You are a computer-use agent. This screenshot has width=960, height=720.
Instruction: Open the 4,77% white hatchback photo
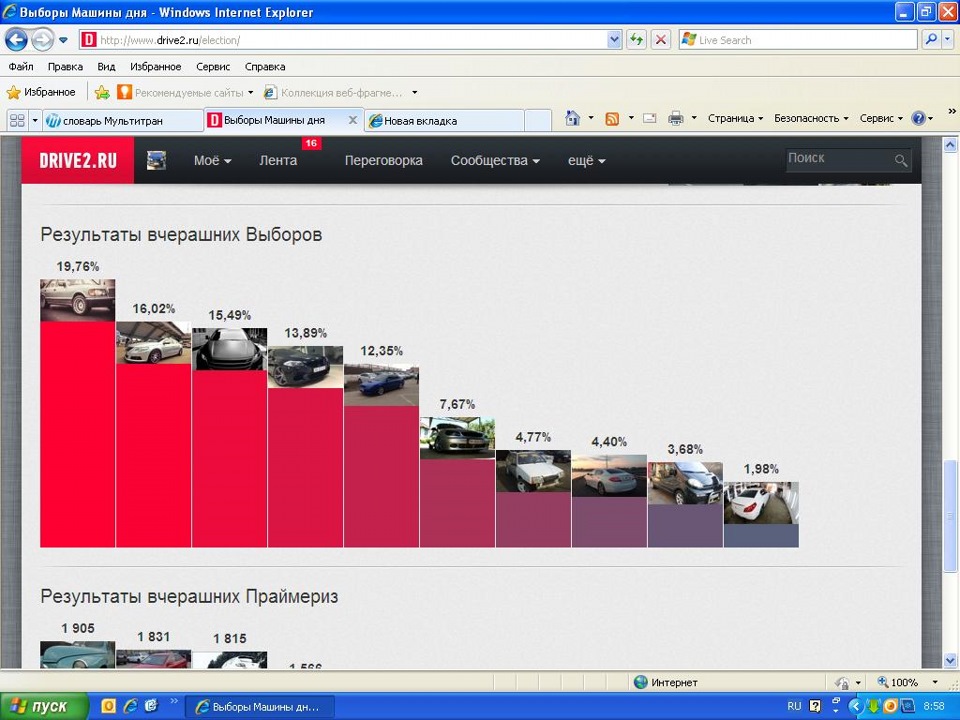533,471
